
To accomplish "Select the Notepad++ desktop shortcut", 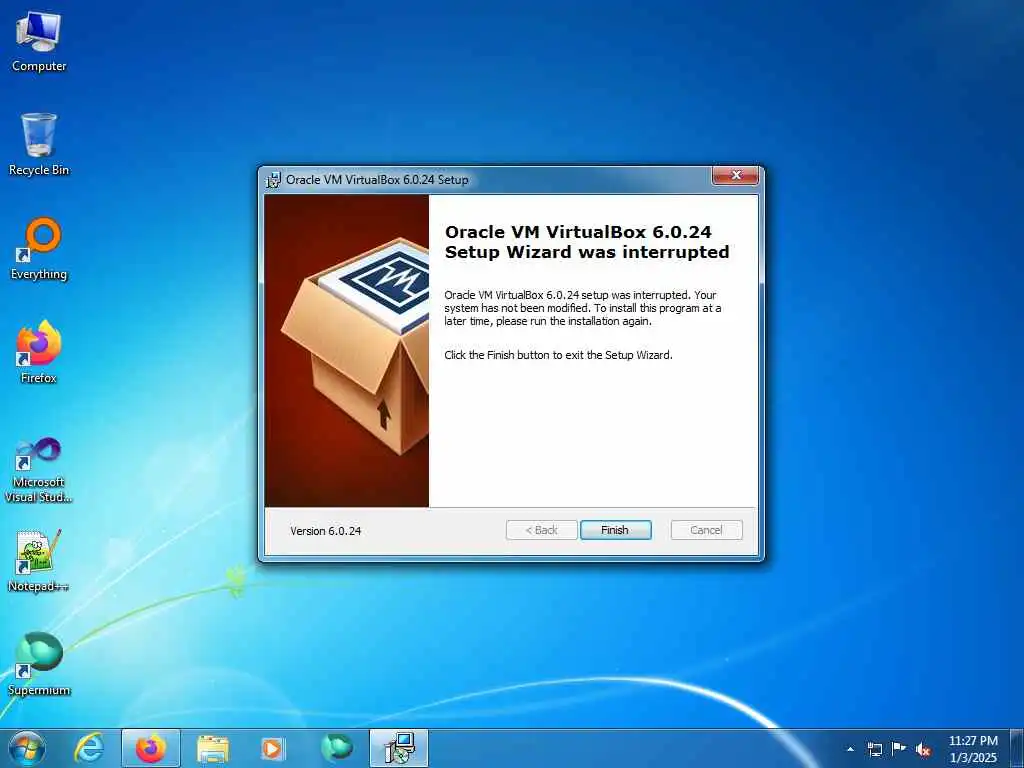I will (x=39, y=560).
